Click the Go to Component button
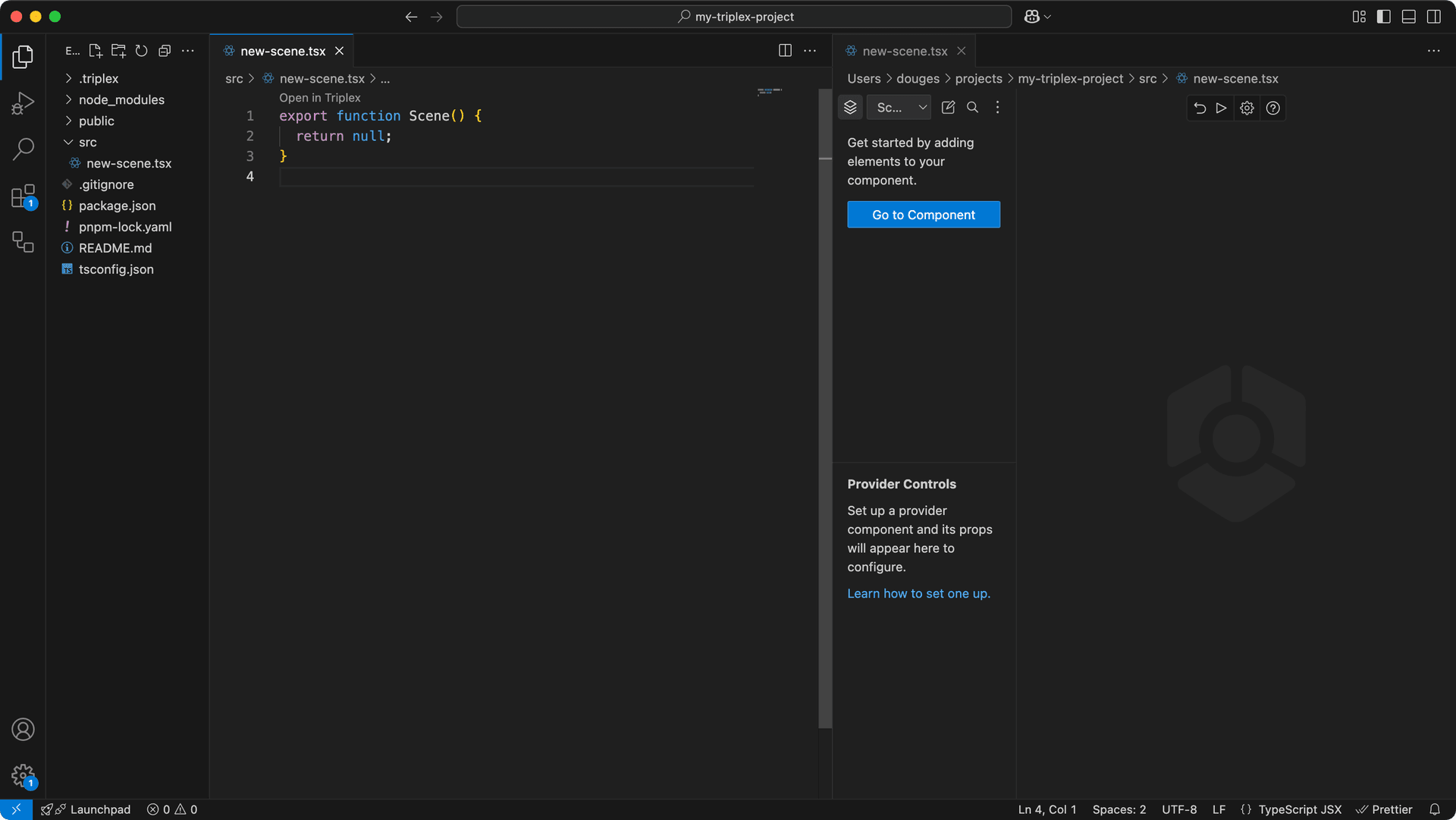Image resolution: width=1456 pixels, height=820 pixels. tap(923, 215)
